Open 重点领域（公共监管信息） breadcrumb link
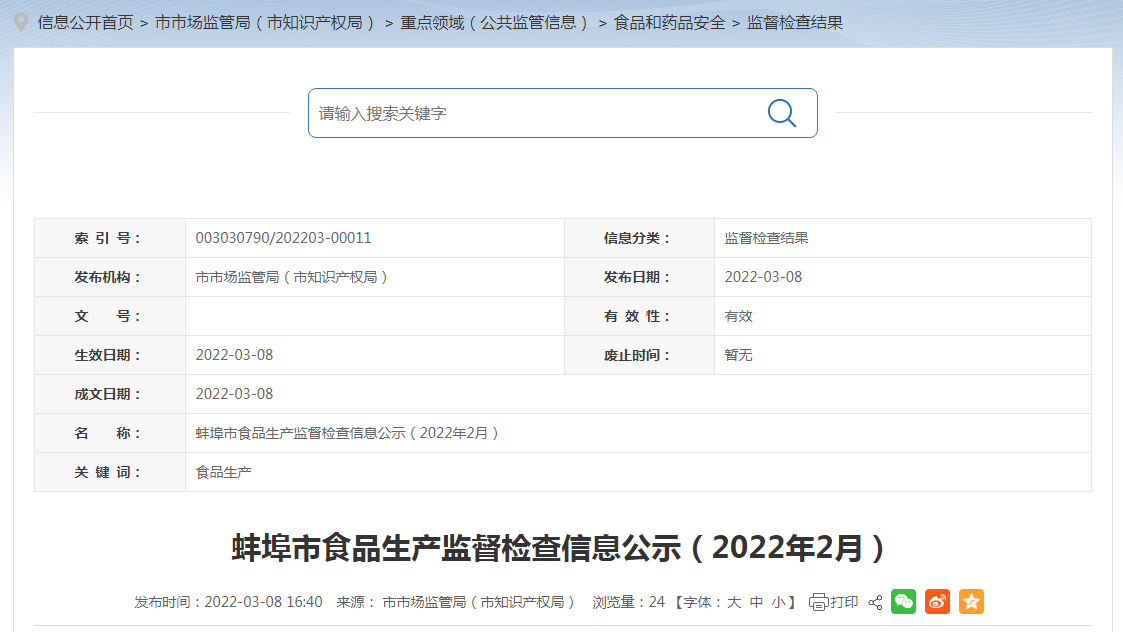1123x632 pixels. pyautogui.click(x=496, y=23)
